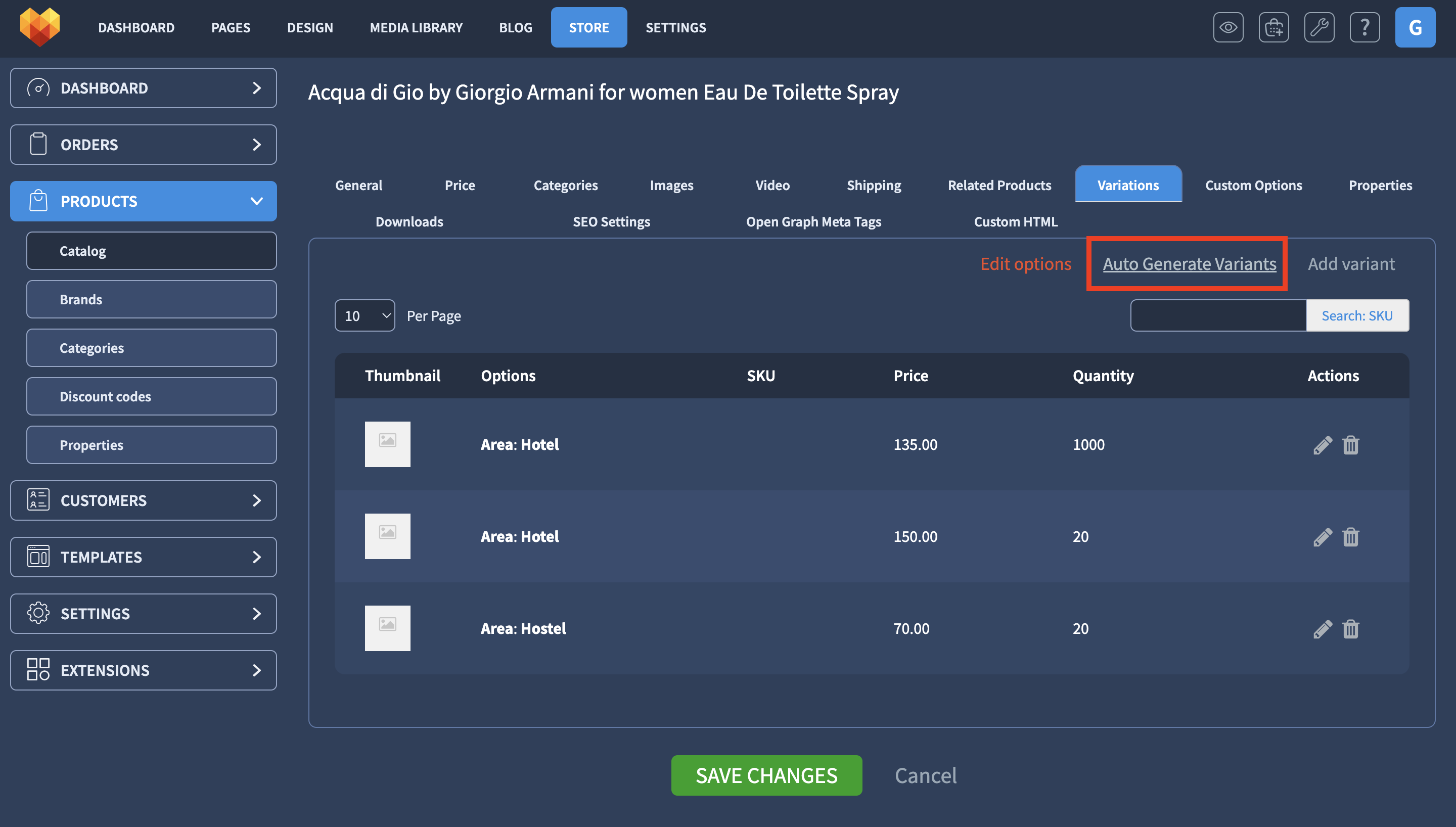Open Pages in top navigation
The height and width of the screenshot is (827, 1456).
coord(231,27)
